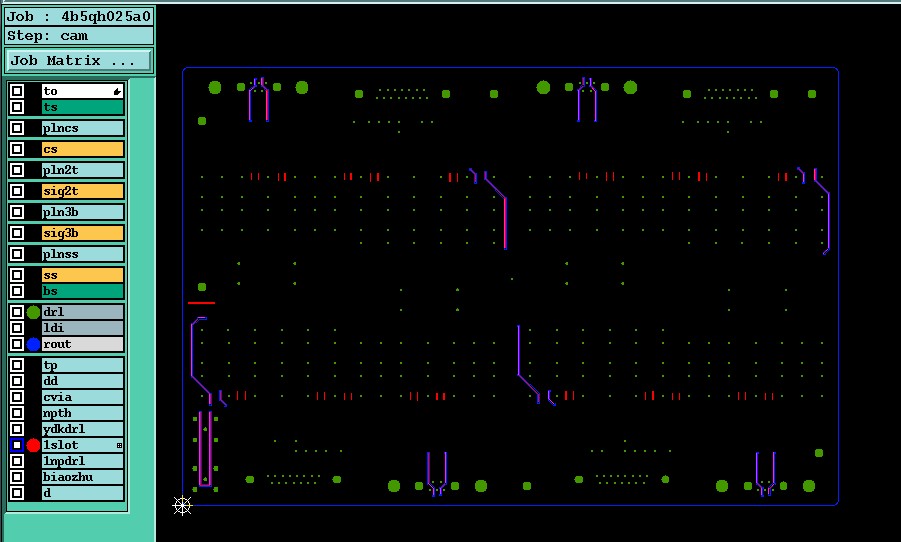Select layer name 'drl'
Screen dimensions: 901x542
click(x=82, y=312)
